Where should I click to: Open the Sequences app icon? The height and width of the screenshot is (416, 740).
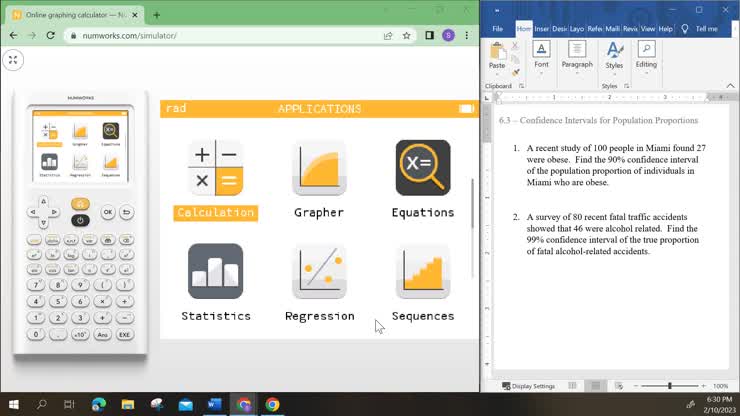pos(422,272)
